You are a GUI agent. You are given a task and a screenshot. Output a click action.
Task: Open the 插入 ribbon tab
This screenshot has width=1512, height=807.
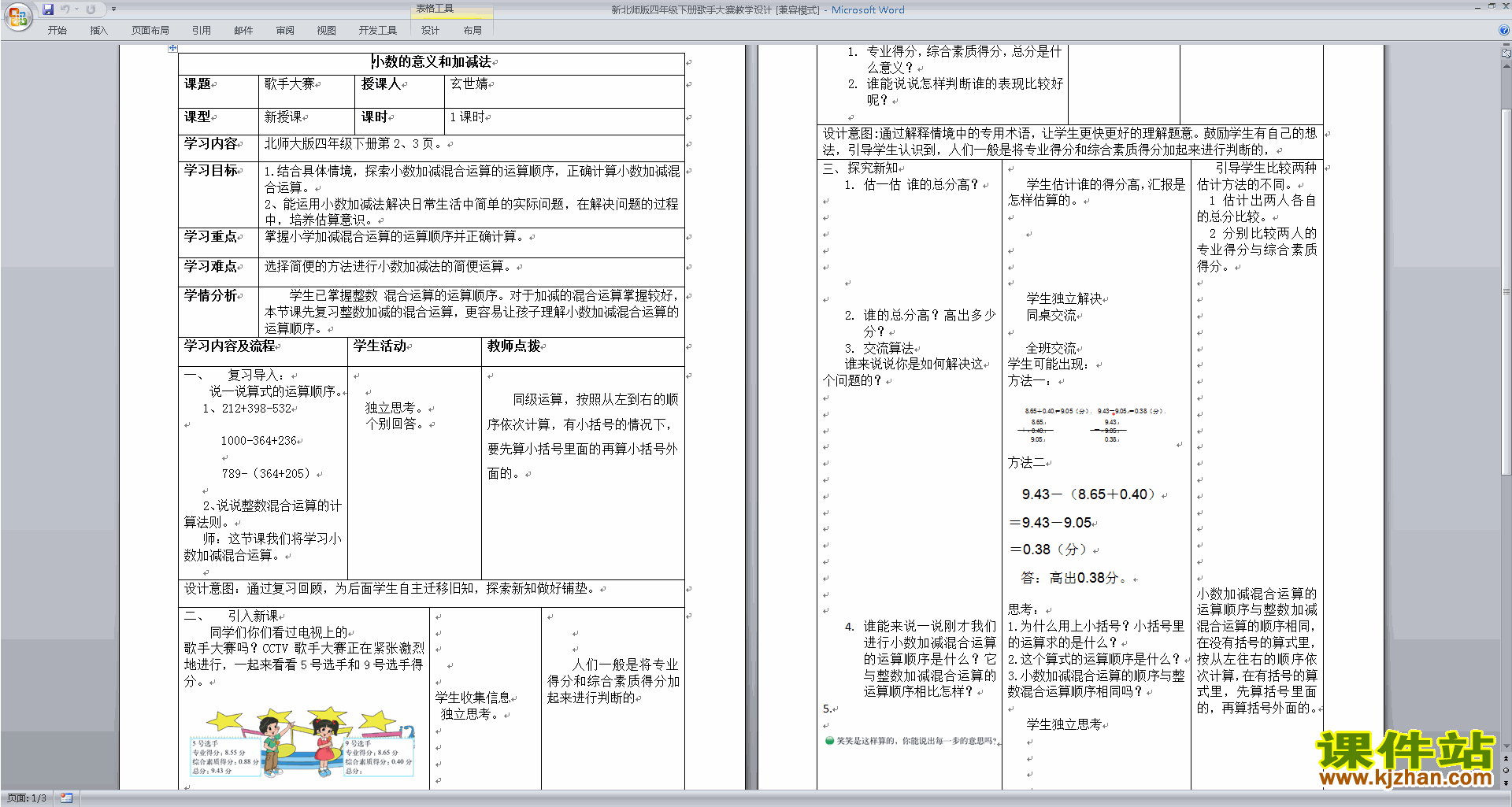pos(98,31)
